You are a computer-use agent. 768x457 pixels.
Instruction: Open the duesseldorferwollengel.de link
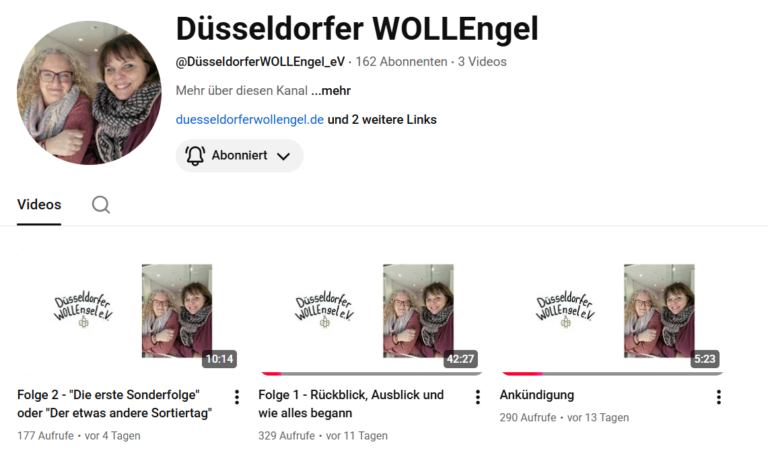[x=250, y=120]
